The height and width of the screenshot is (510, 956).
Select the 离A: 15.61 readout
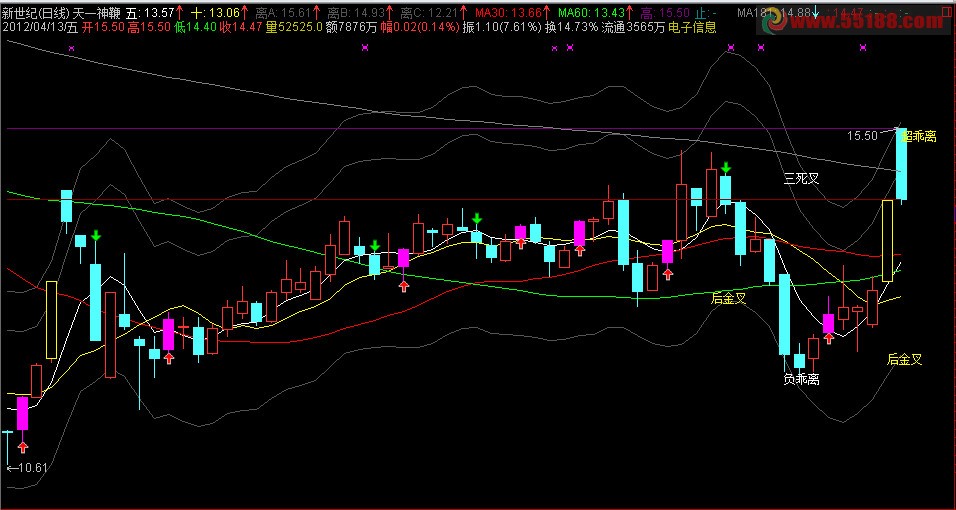pyautogui.click(x=283, y=12)
